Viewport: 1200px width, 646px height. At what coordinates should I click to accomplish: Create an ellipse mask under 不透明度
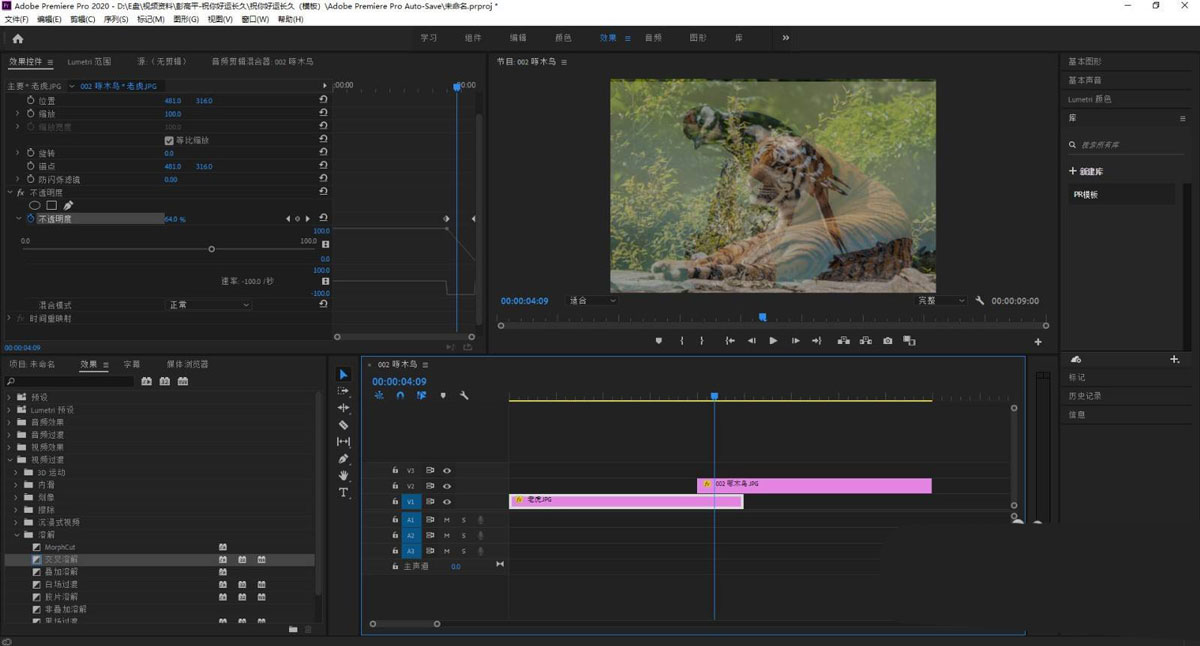(x=35, y=205)
